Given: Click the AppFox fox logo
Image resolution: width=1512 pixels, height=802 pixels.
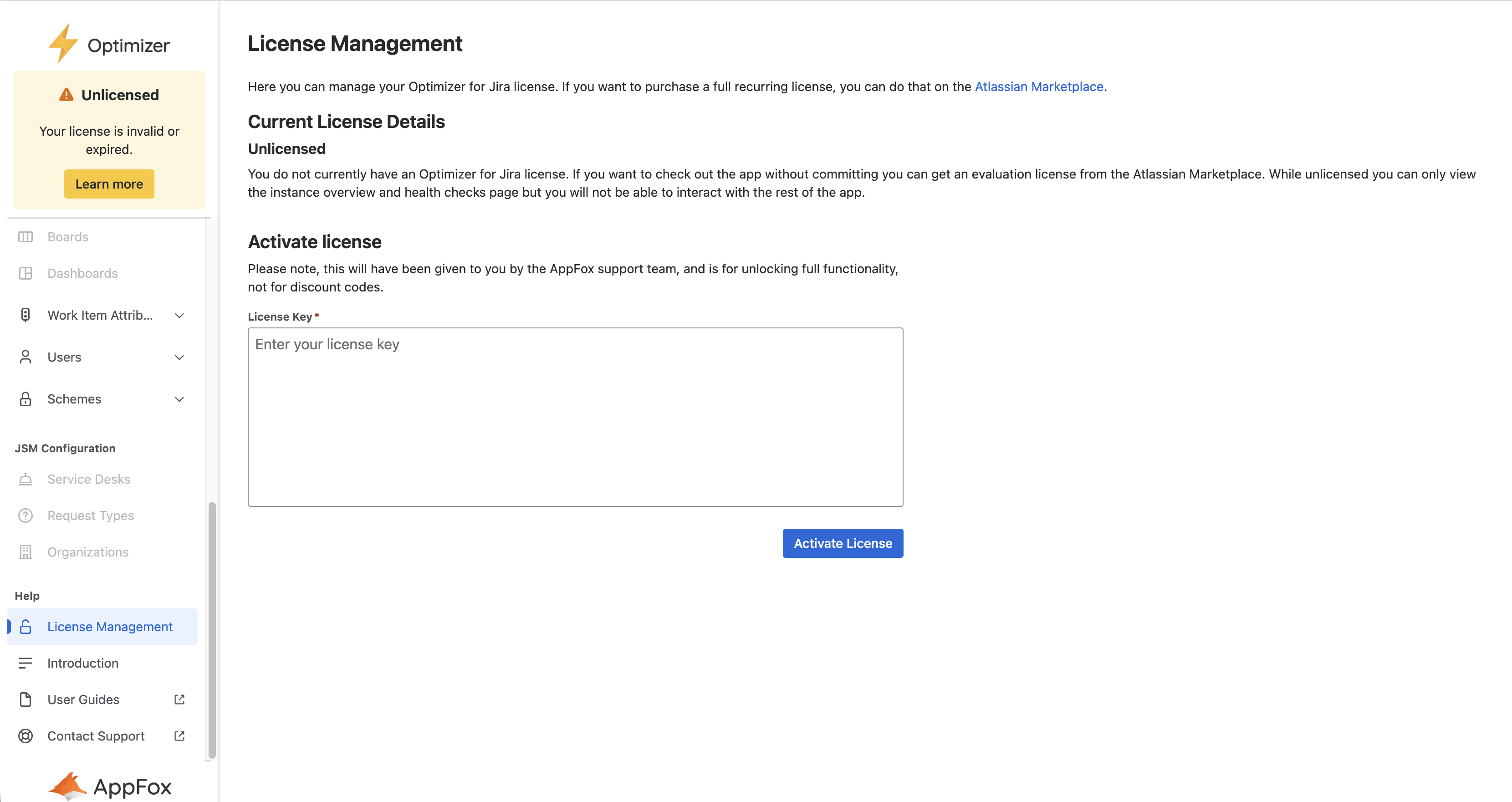Looking at the screenshot, I should point(67,785).
